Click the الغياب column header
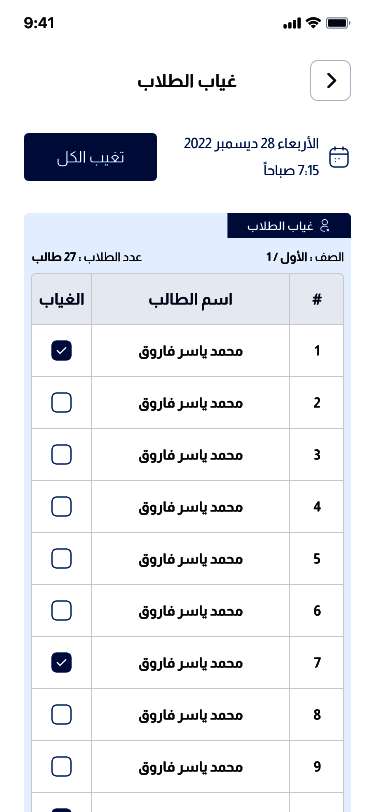This screenshot has width=375, height=812. (x=62, y=299)
